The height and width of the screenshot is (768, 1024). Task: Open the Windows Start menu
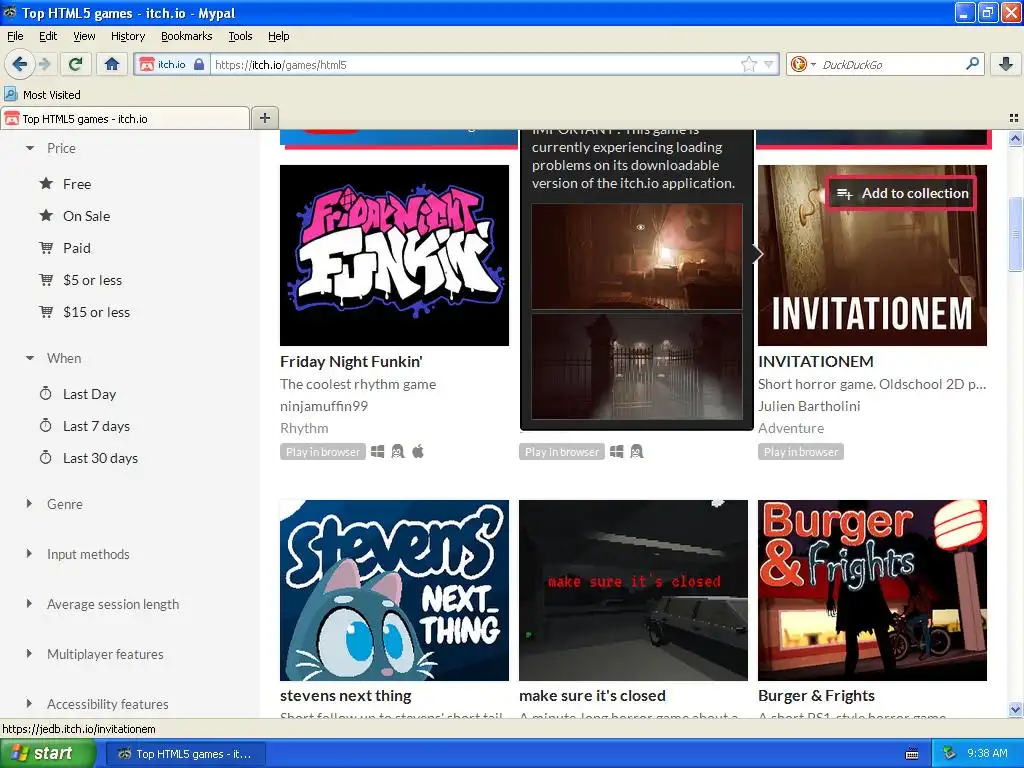pos(47,754)
